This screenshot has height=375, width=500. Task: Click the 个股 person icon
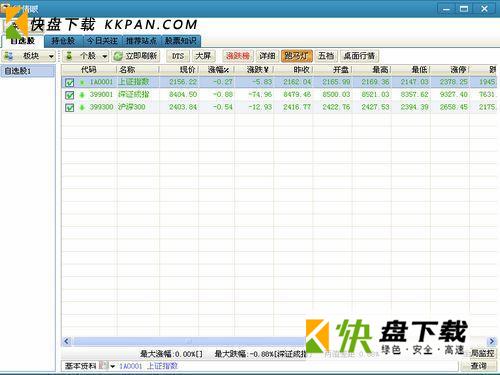coord(69,56)
